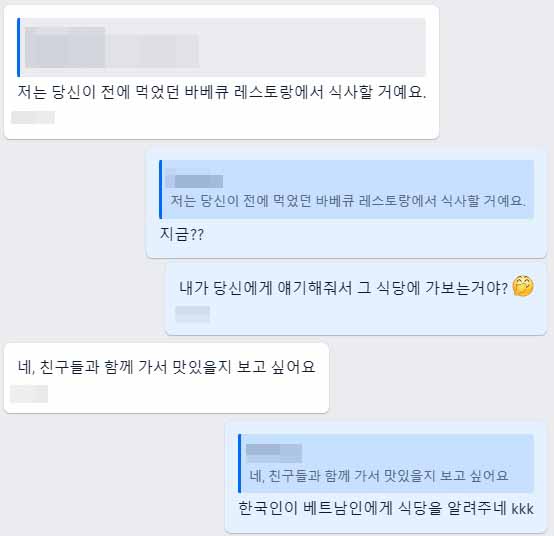Viewport: 554px width, 536px height.
Task: Click blurred timestamp under first white message
Action: 33,117
